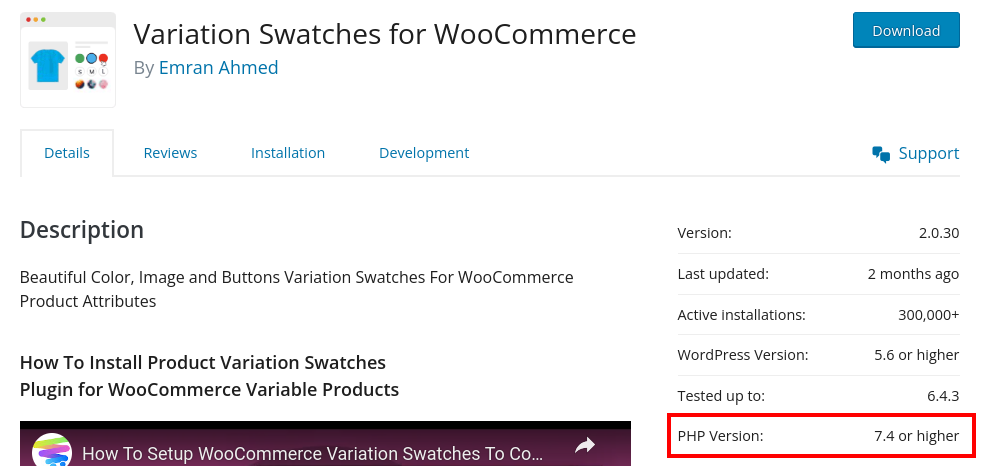Click the PHP Version row
This screenshot has width=987, height=466.
coord(818,436)
